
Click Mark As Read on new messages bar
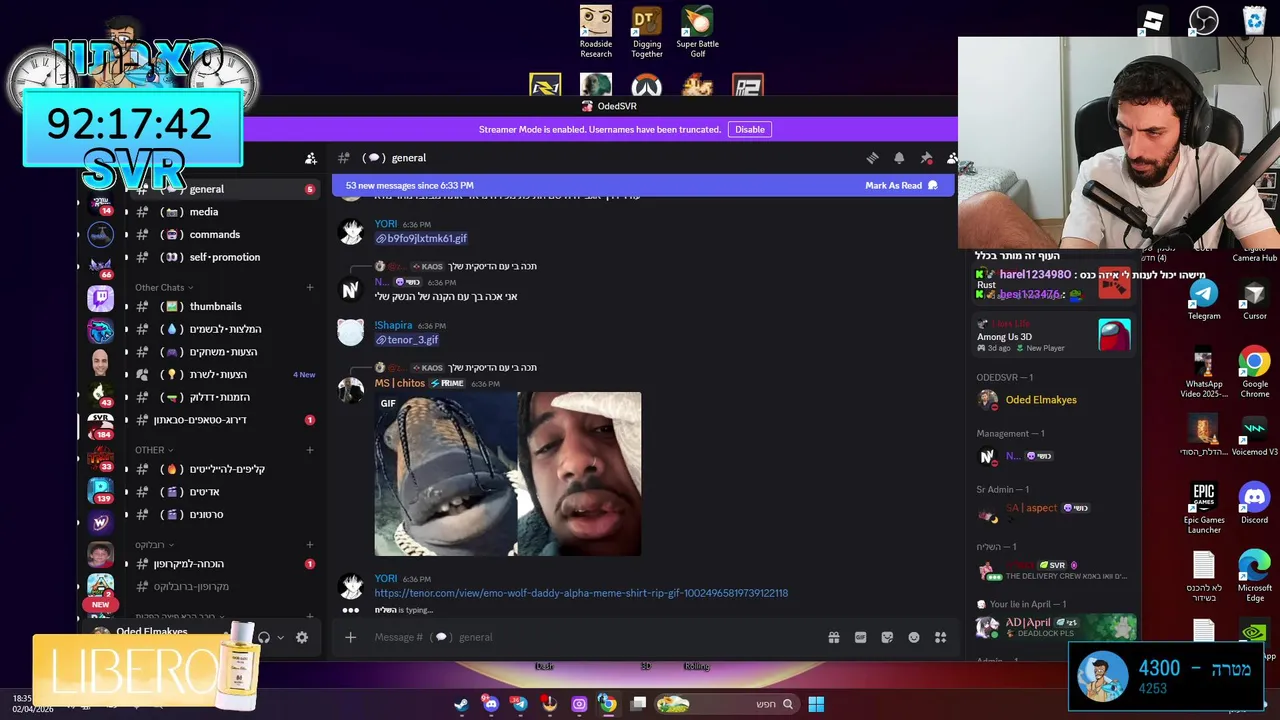tap(901, 185)
